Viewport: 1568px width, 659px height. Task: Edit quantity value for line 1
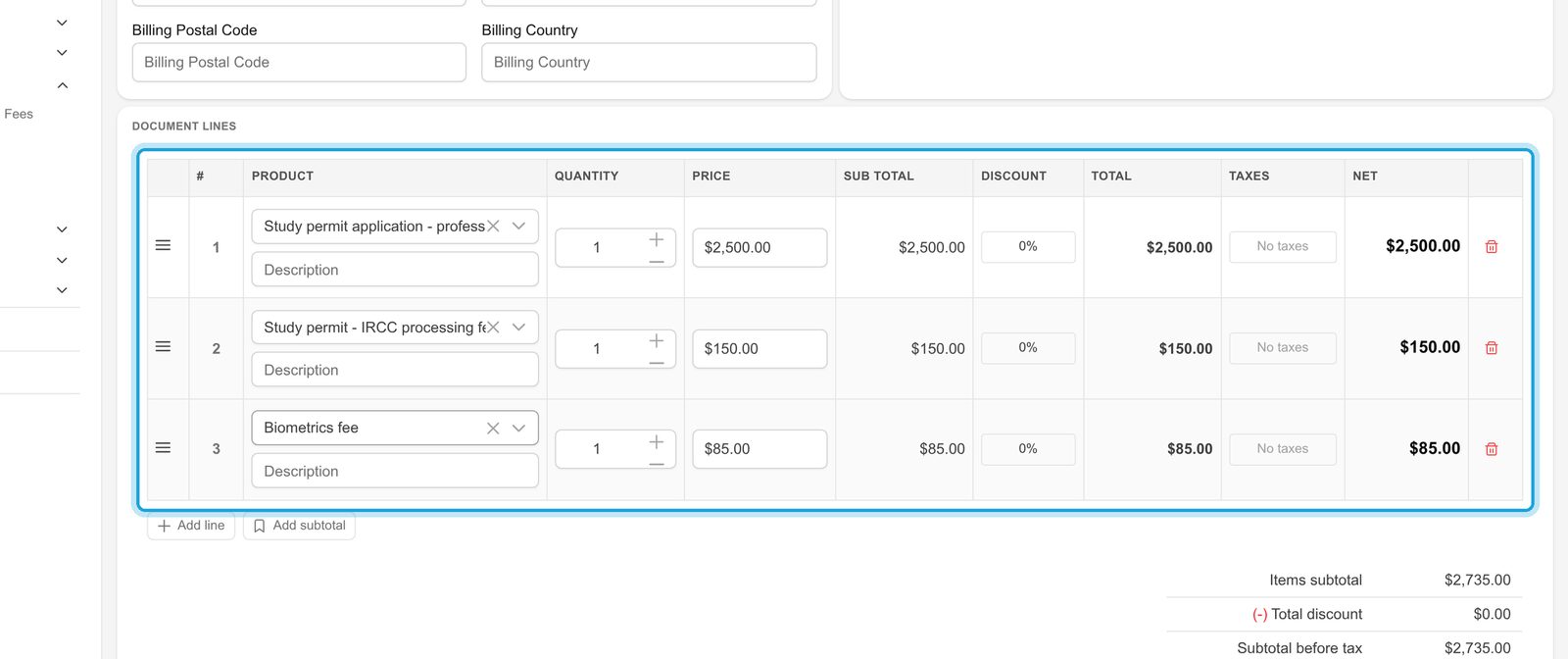click(597, 247)
